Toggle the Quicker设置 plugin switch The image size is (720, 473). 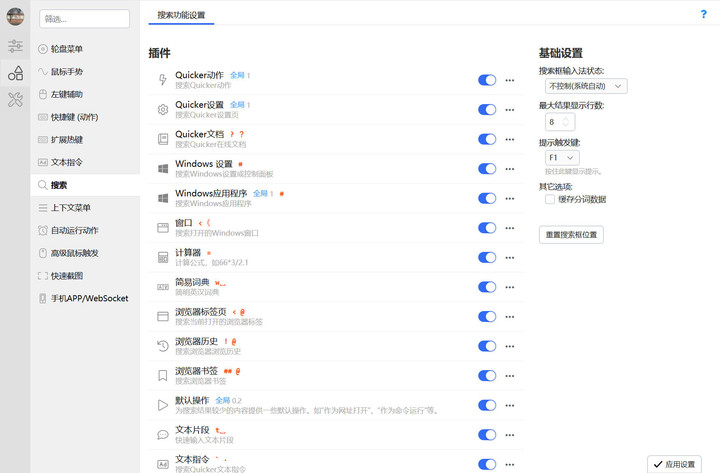tap(487, 110)
